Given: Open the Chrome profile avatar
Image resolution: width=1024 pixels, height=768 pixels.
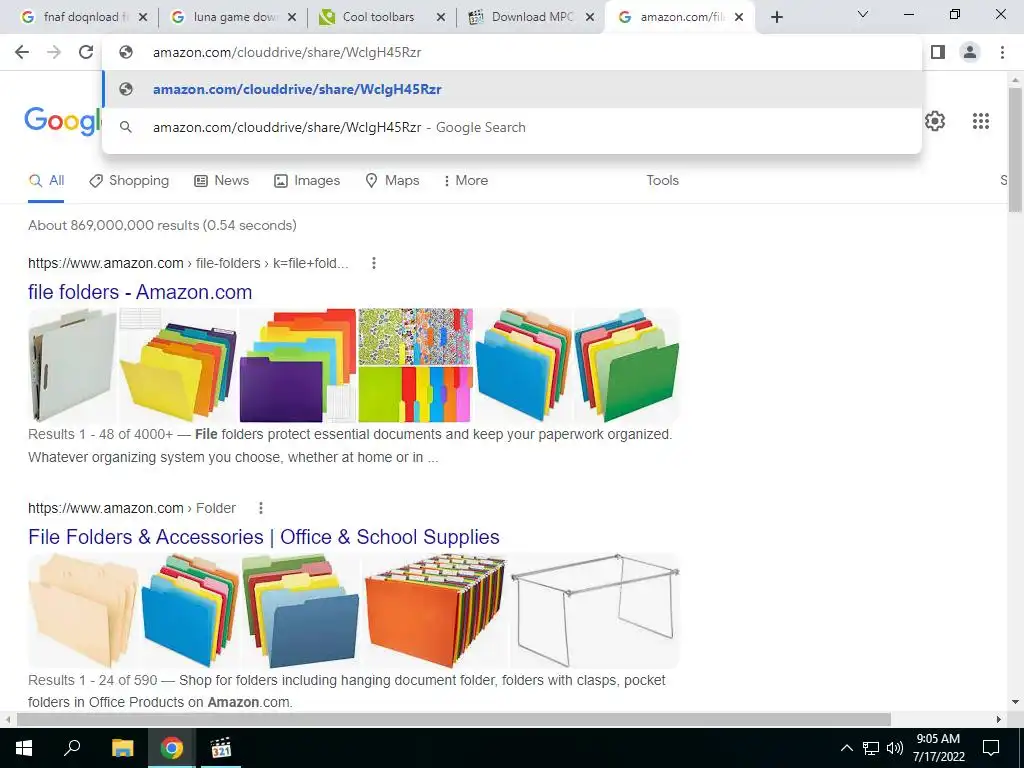Looking at the screenshot, I should [x=970, y=52].
